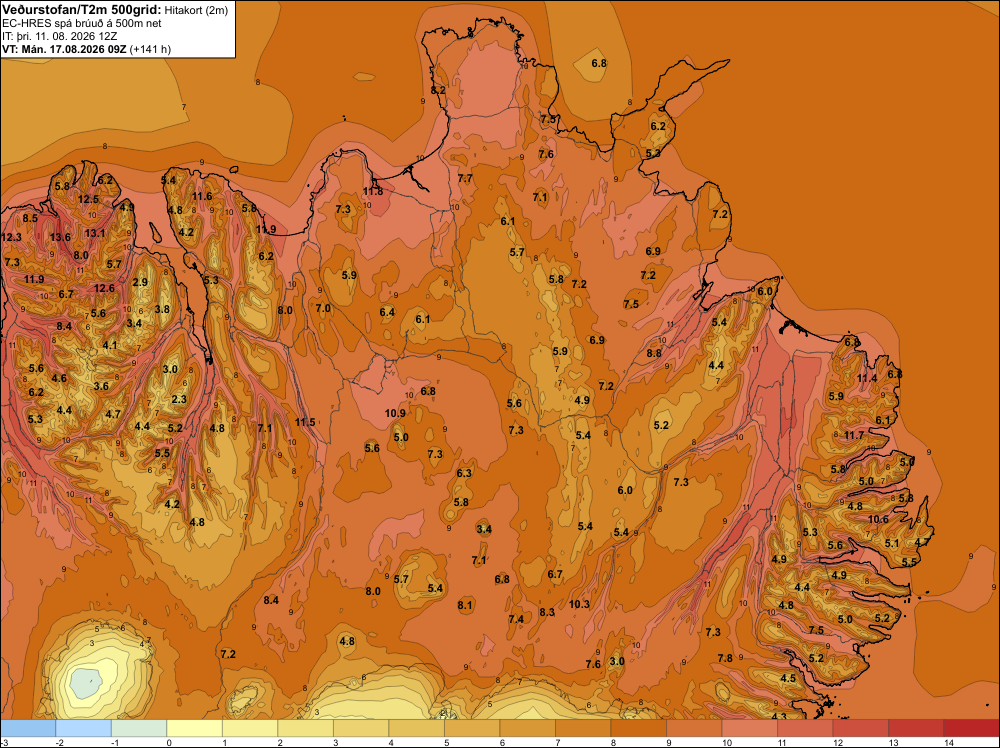Click the dark red legend swatch right of 14
Screen dimensions: 1000x748
click(971, 728)
